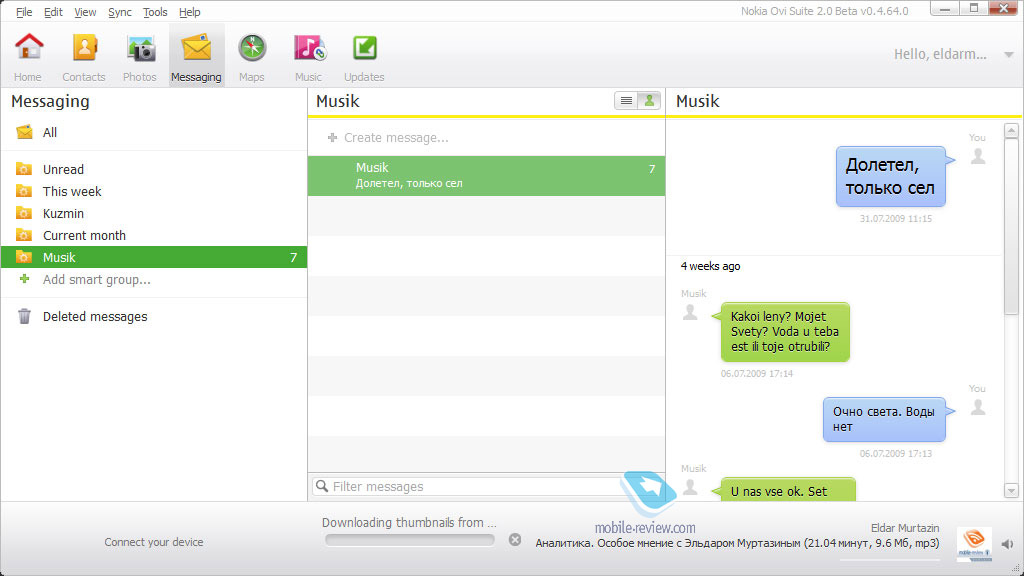Switch to conversation view toggle
The height and width of the screenshot is (576, 1024).
[x=649, y=101]
